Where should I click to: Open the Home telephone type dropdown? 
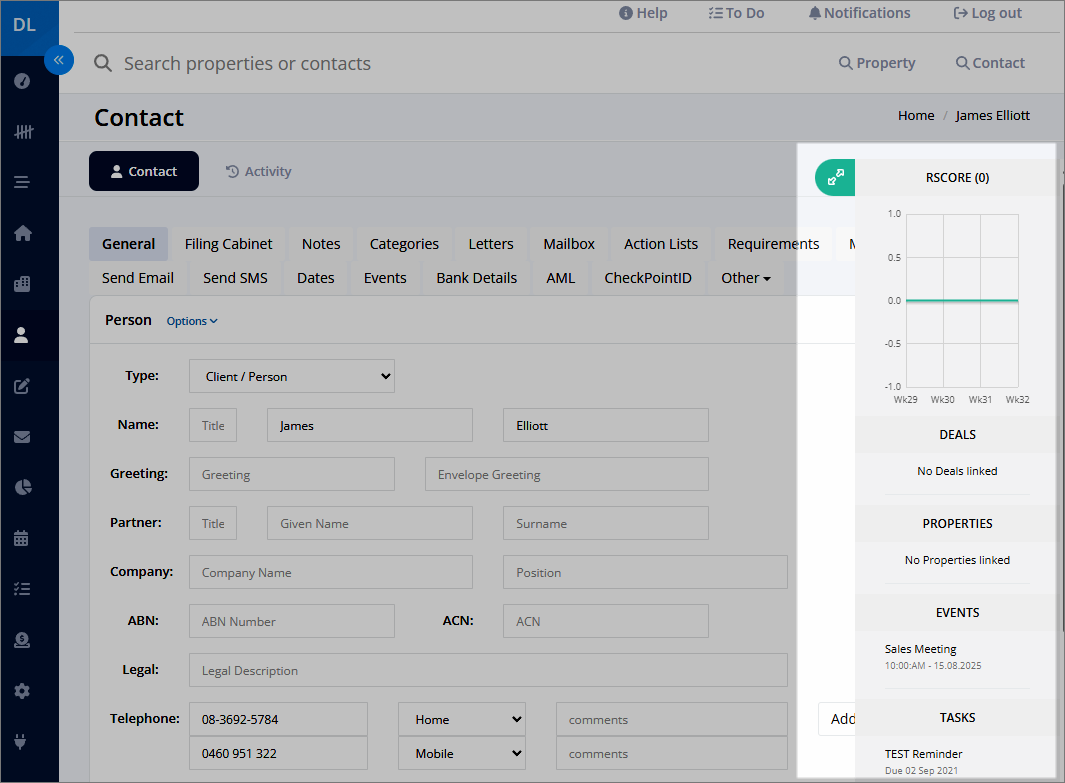coord(462,719)
